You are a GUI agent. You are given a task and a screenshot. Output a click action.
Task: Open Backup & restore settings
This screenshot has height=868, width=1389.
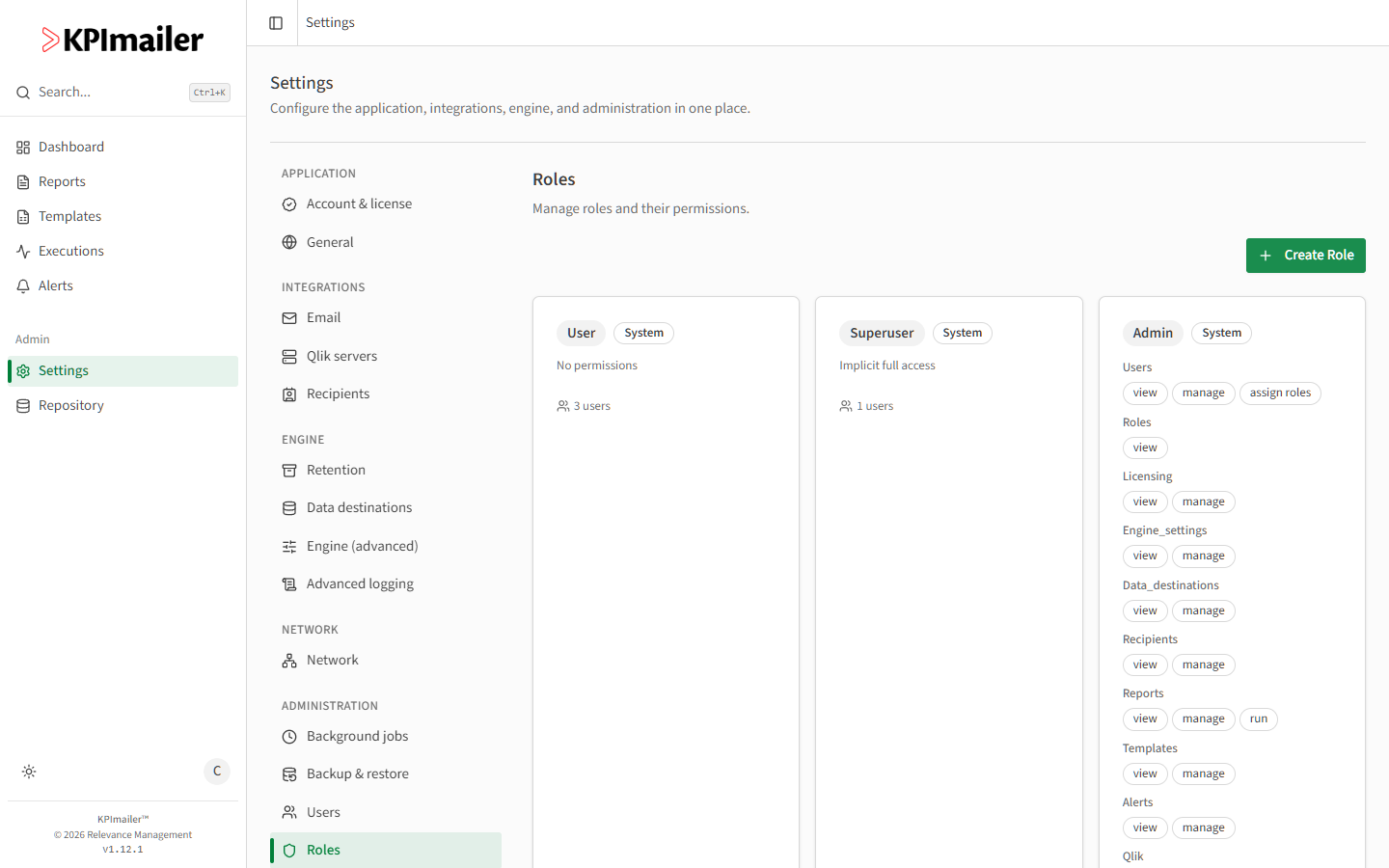click(386, 774)
